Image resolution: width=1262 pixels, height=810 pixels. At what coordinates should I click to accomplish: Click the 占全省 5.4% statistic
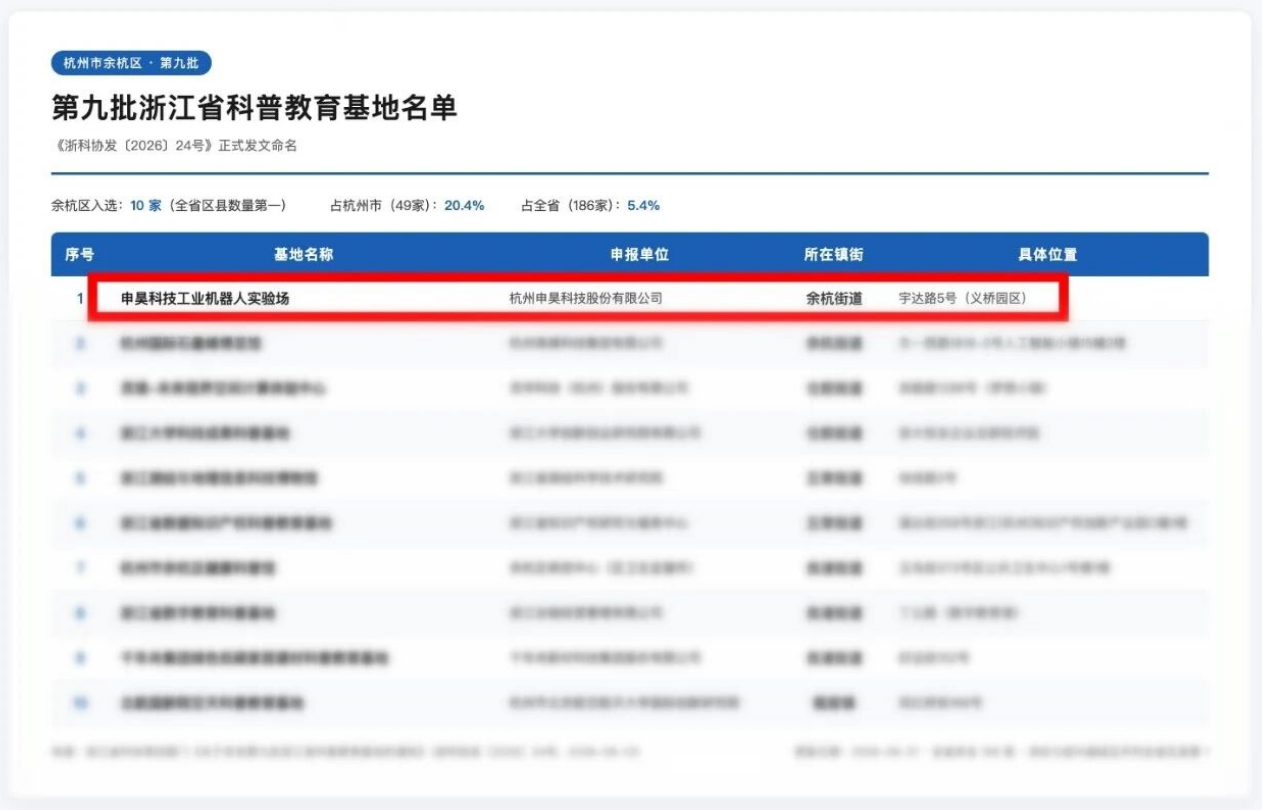[590, 206]
